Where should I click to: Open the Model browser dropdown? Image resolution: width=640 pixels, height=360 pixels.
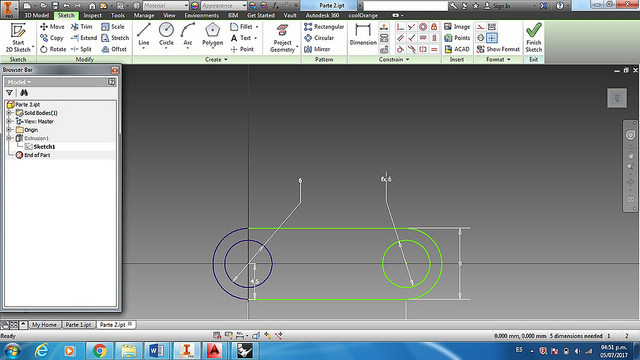19,82
